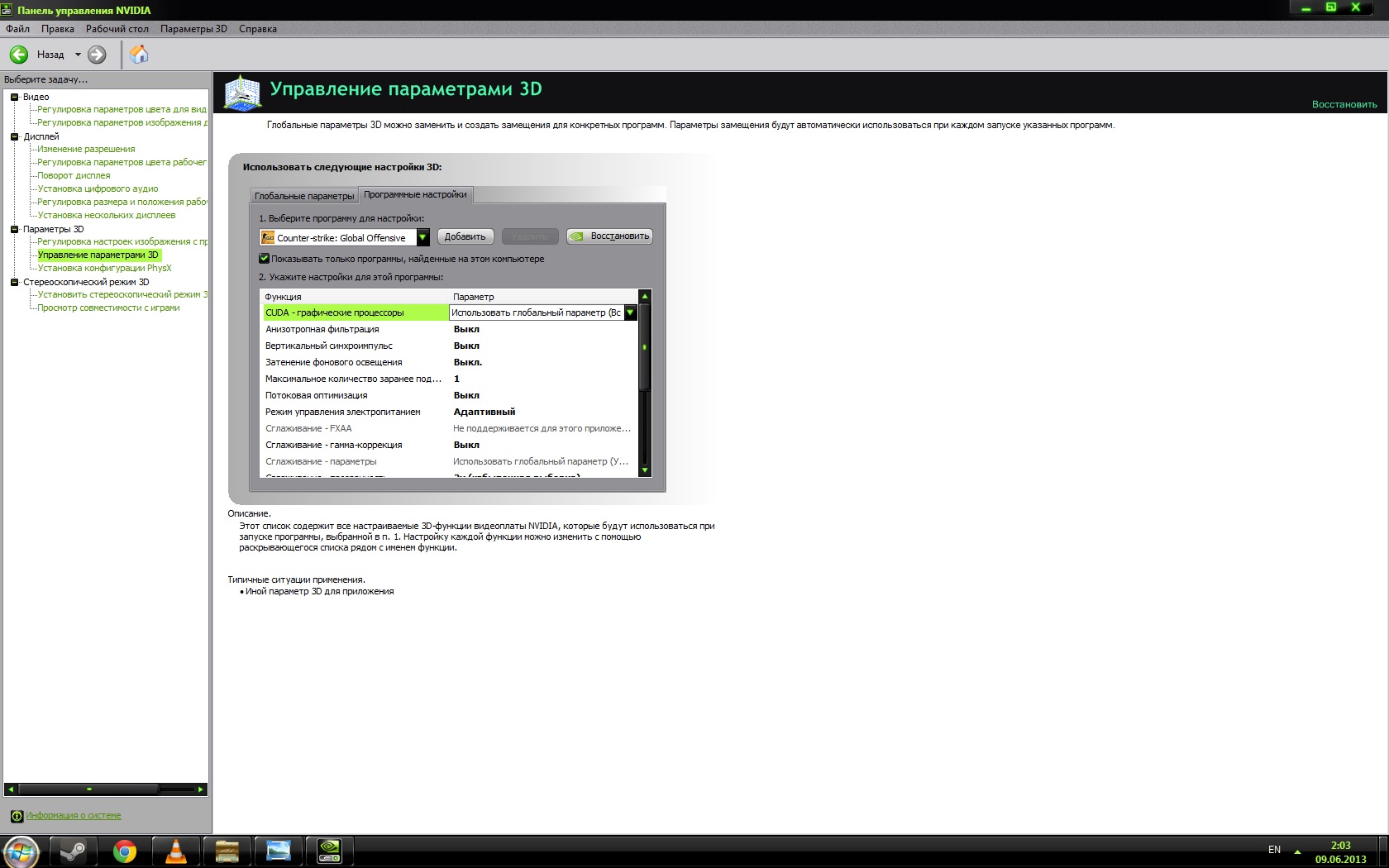Select Сглаживание - FXAA row

pyautogui.click(x=449, y=428)
